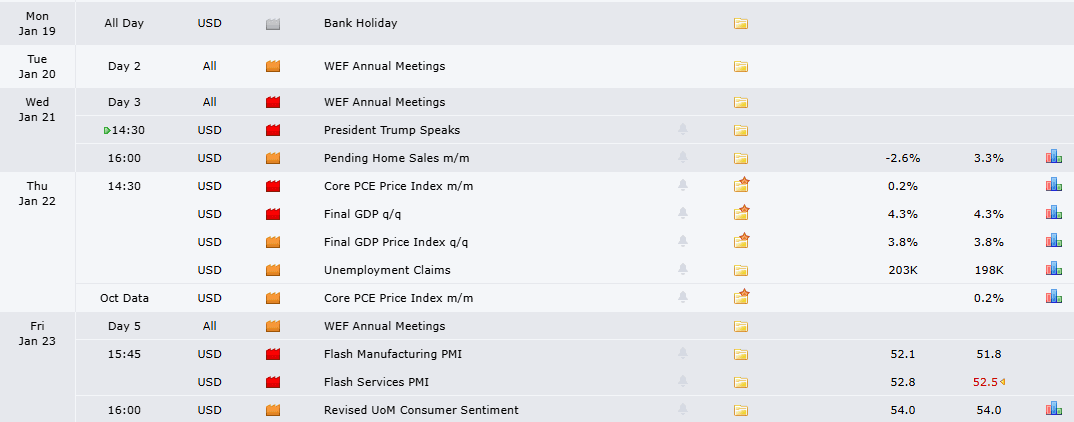1074x422 pixels.
Task: Expand Final GDP Price Index details folder
Action: tap(742, 241)
